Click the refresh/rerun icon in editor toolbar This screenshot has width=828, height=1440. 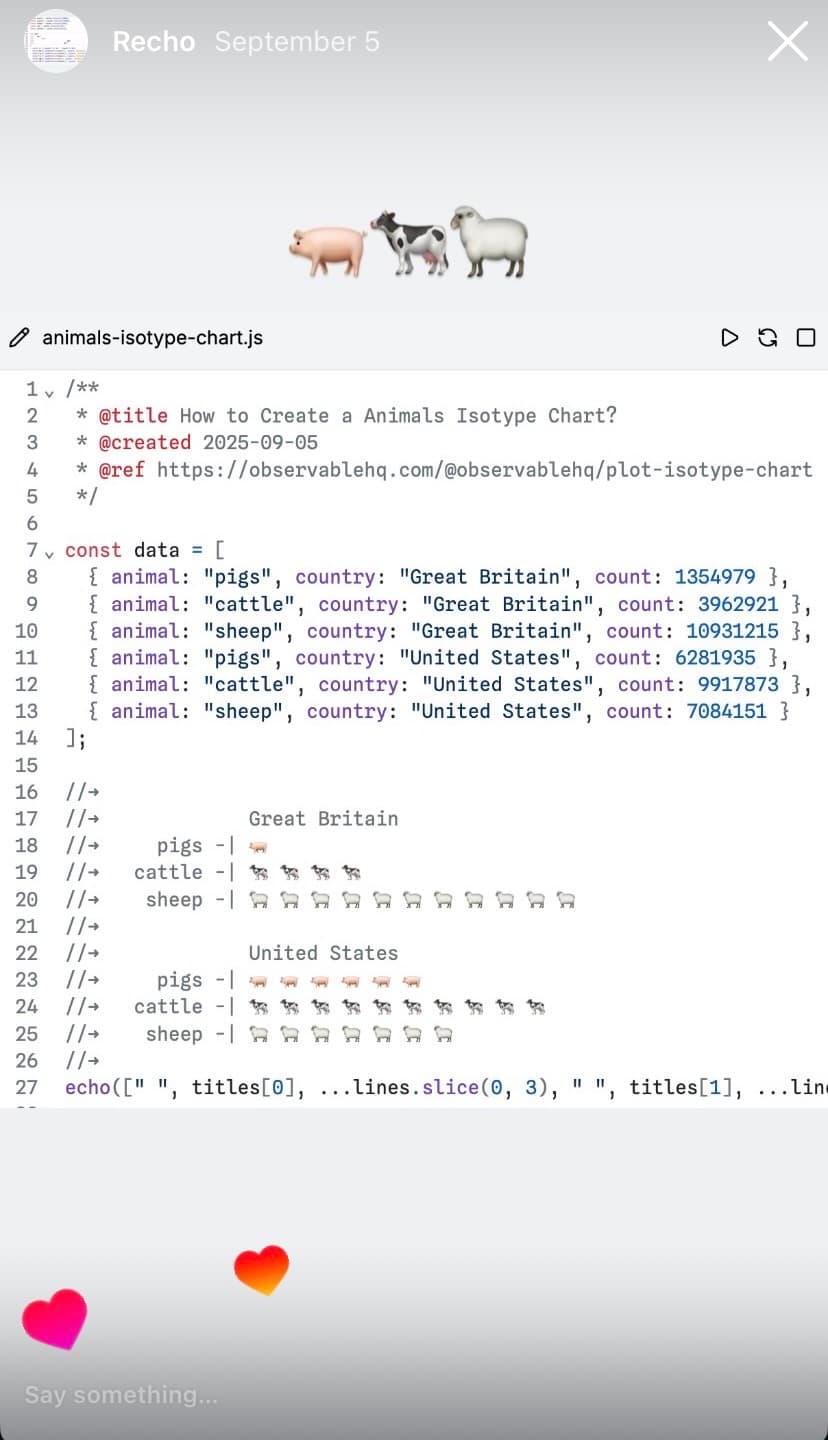click(x=768, y=338)
